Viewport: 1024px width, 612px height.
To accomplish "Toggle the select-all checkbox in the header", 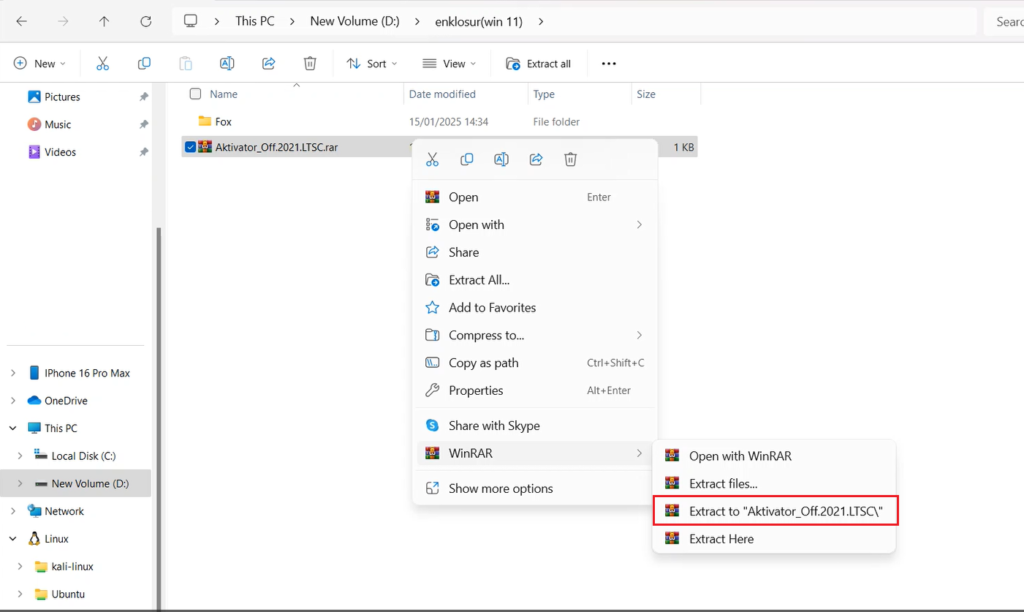I will click(195, 93).
